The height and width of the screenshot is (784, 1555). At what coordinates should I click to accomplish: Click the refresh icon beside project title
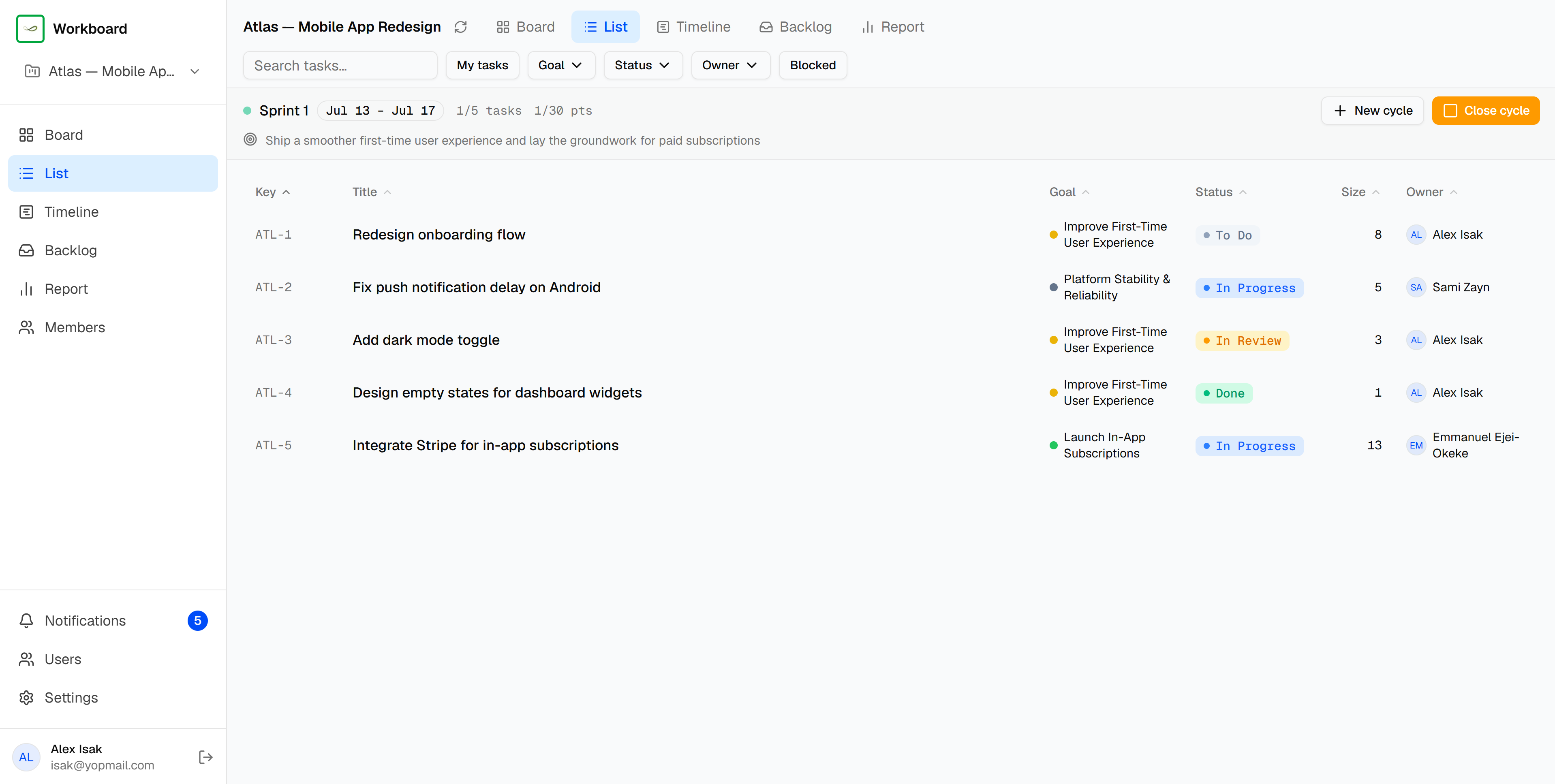461,27
